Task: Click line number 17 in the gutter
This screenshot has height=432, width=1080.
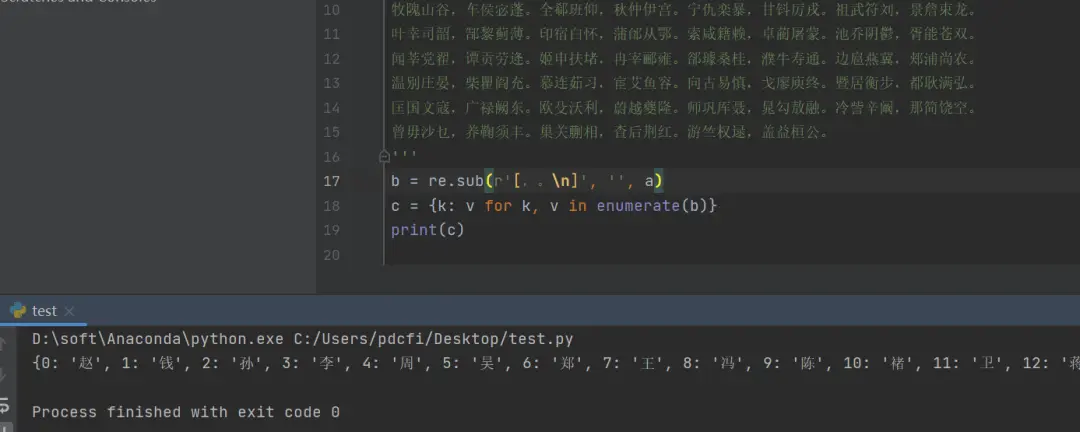Action: coord(331,181)
